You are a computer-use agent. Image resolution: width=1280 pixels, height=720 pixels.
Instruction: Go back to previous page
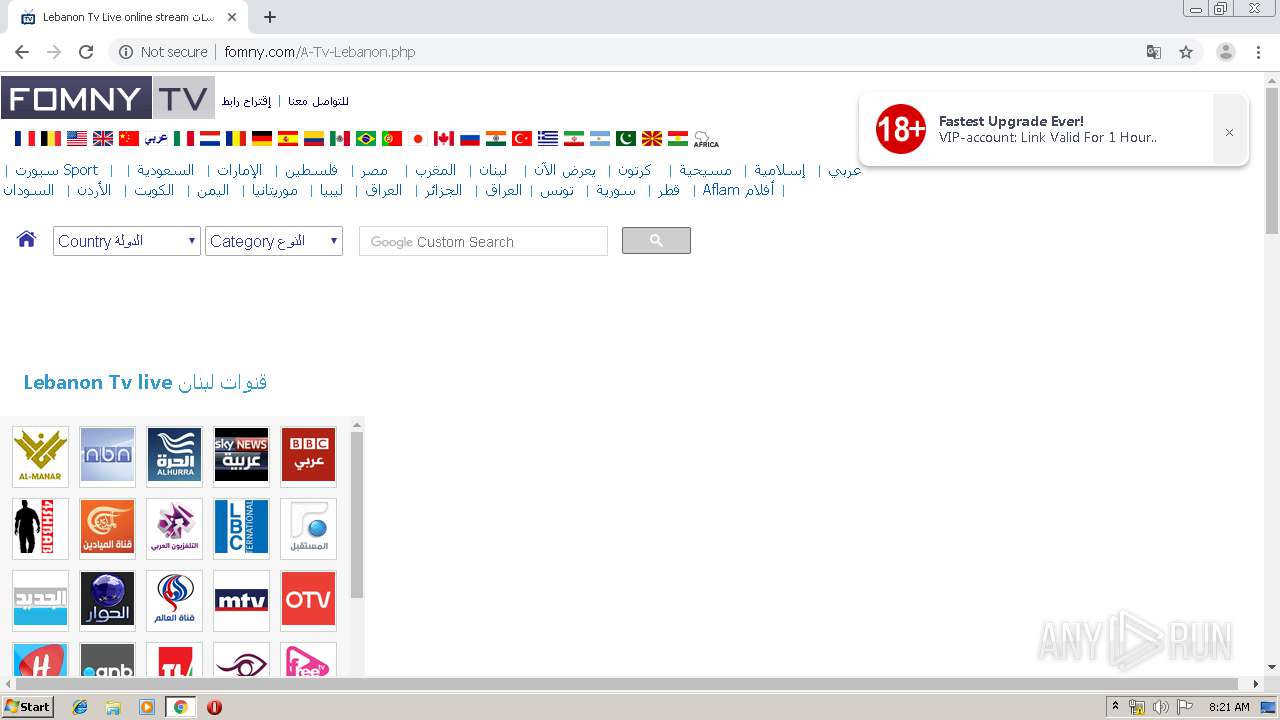point(22,52)
